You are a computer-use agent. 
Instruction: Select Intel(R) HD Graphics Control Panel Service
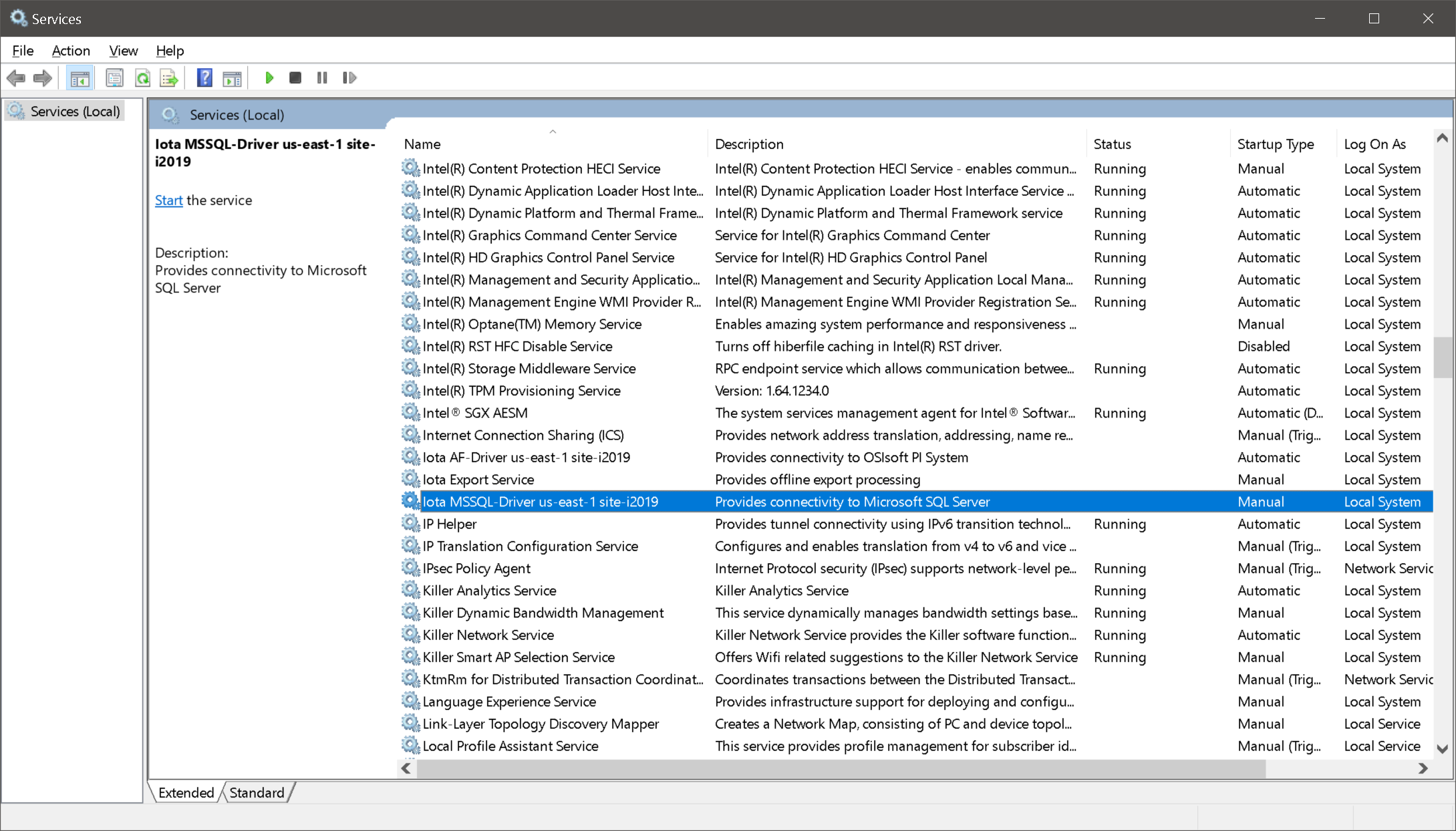tap(916, 257)
